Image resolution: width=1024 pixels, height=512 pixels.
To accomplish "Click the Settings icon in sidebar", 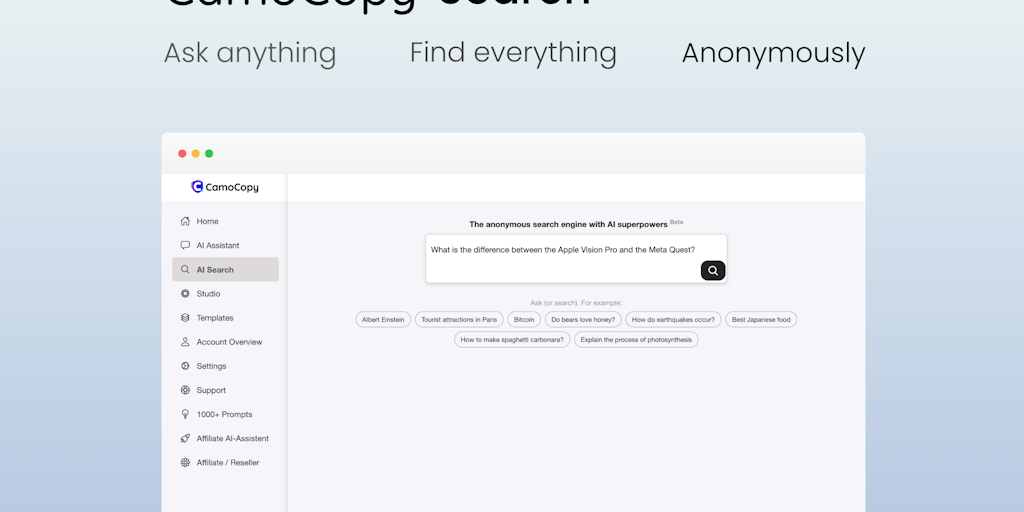I will 185,366.
